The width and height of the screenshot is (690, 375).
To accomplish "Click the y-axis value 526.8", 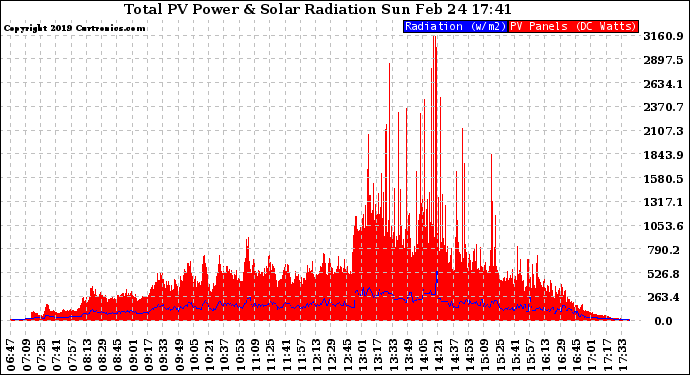I will [x=665, y=274].
